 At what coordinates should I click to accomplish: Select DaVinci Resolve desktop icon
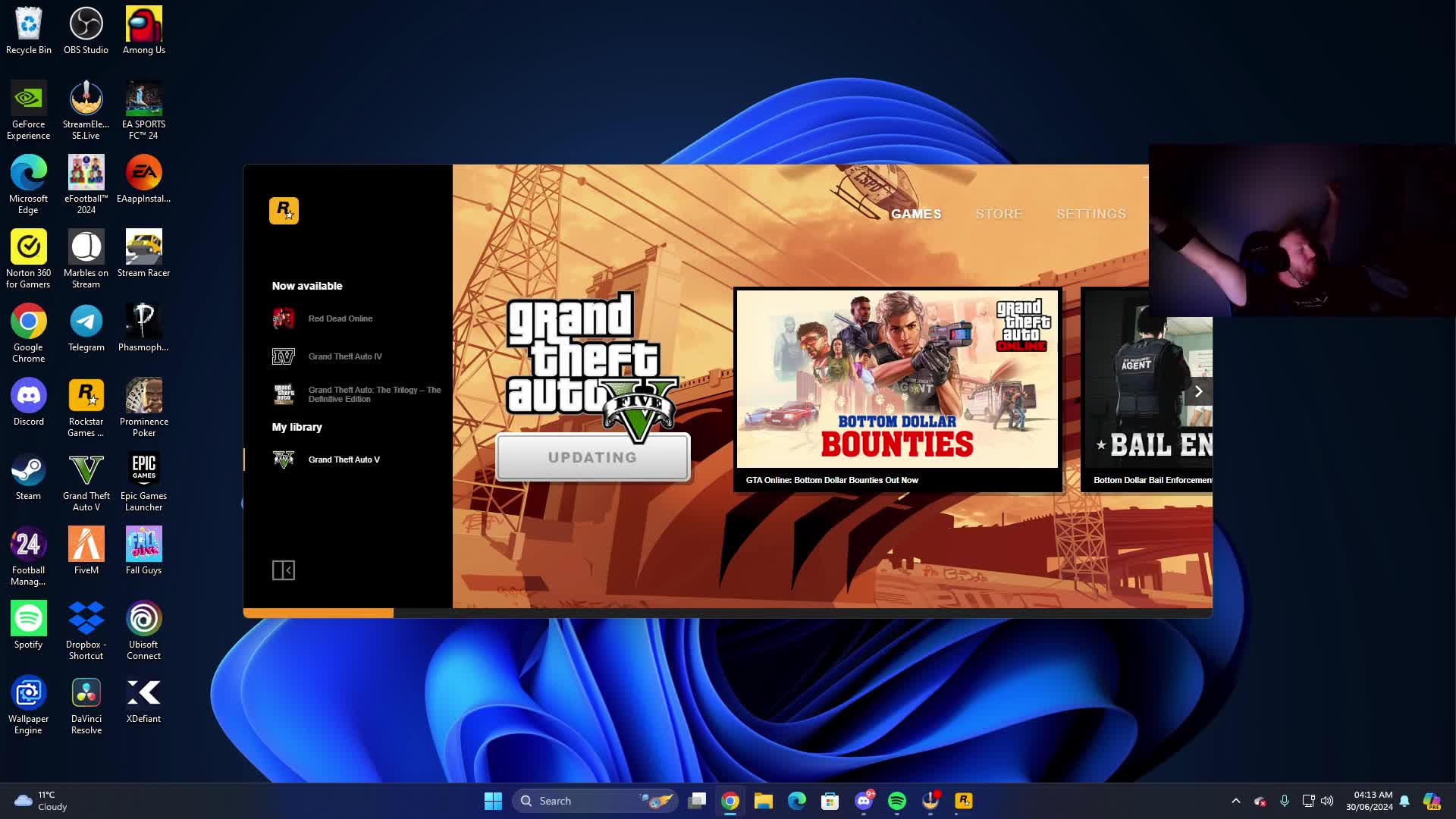coord(86,705)
